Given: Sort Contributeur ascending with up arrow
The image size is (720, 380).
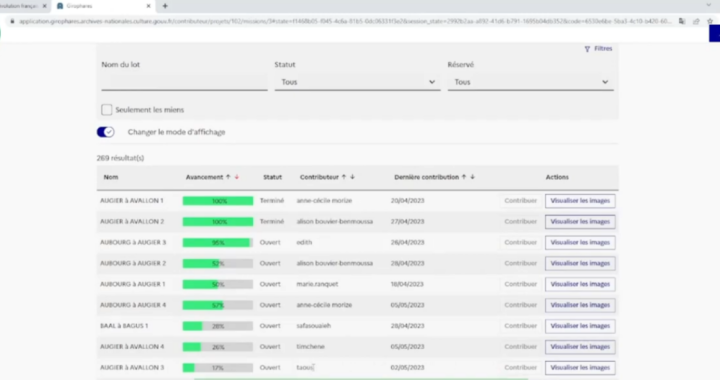Looking at the screenshot, I should (x=343, y=177).
